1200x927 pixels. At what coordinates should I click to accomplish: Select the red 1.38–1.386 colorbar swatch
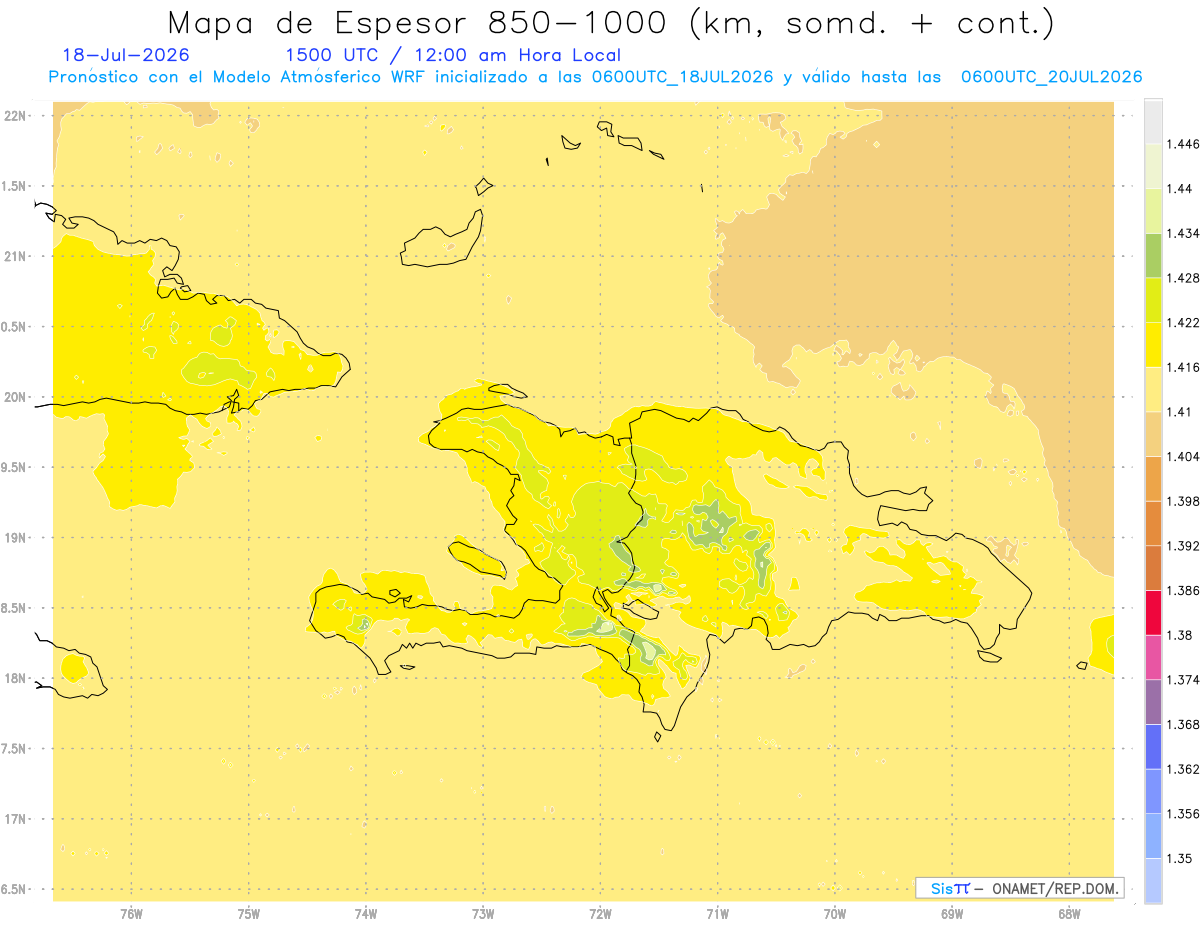1153,612
